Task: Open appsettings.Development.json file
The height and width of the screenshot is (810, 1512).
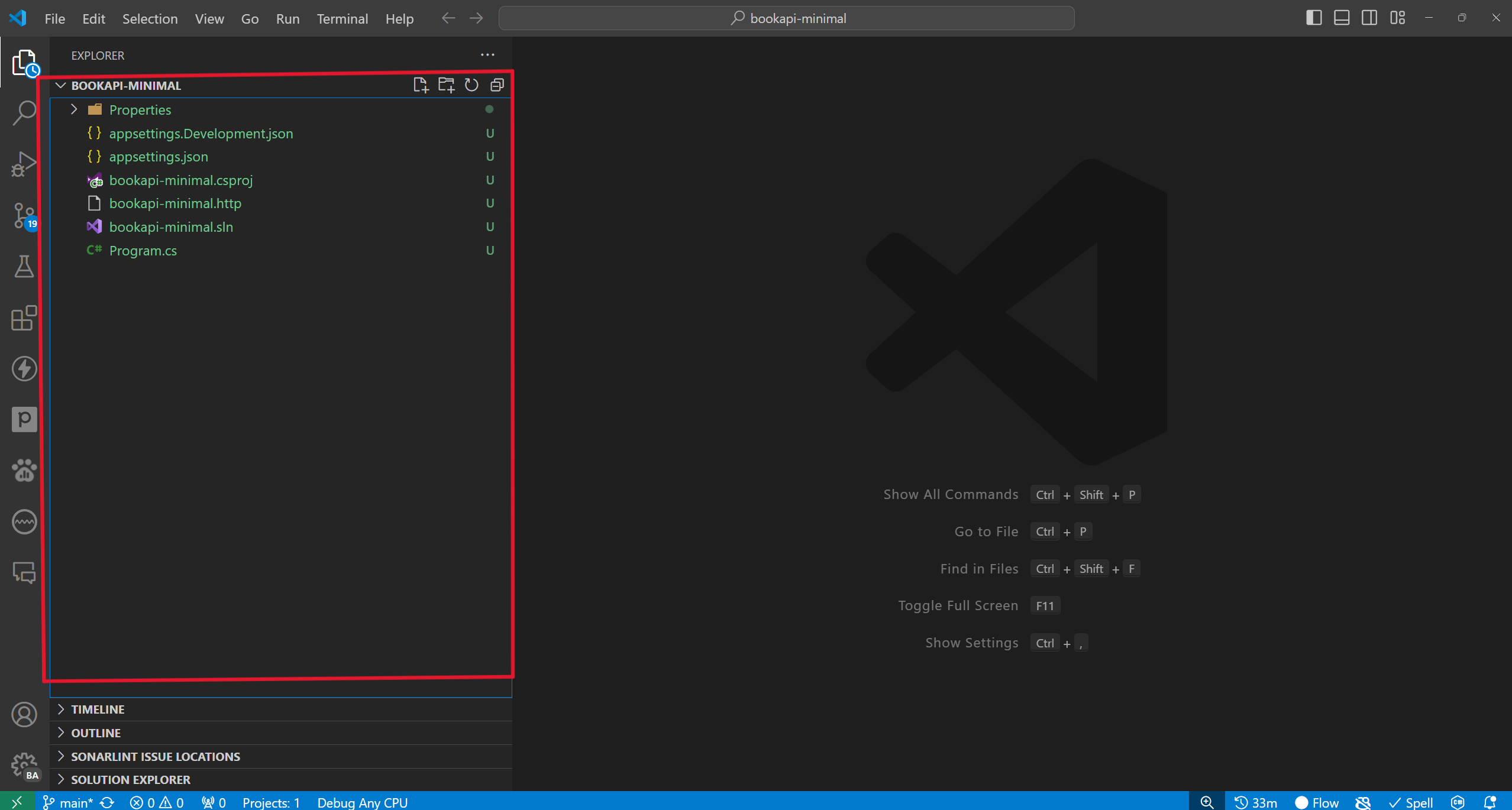Action: click(x=281, y=133)
